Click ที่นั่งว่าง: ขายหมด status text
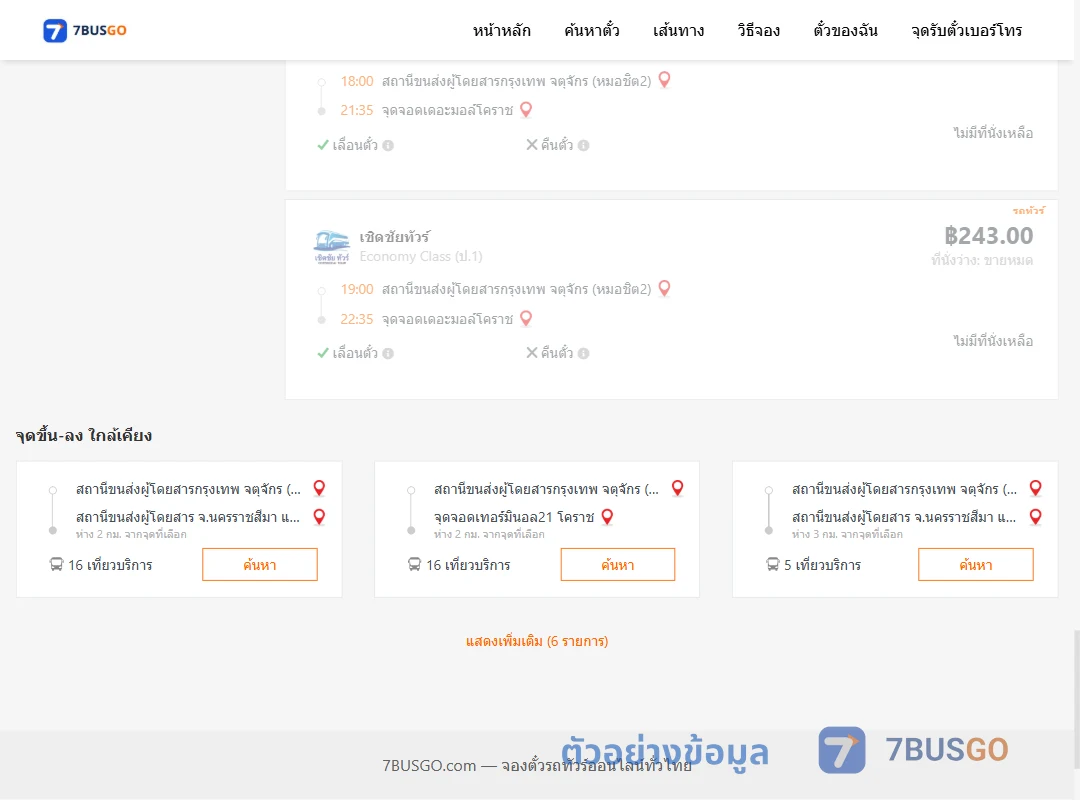This screenshot has width=1080, height=800. tap(982, 260)
